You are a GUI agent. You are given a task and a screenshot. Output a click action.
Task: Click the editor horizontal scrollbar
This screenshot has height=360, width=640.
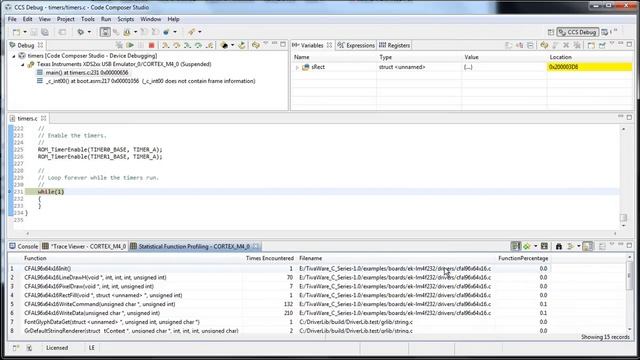point(321,233)
